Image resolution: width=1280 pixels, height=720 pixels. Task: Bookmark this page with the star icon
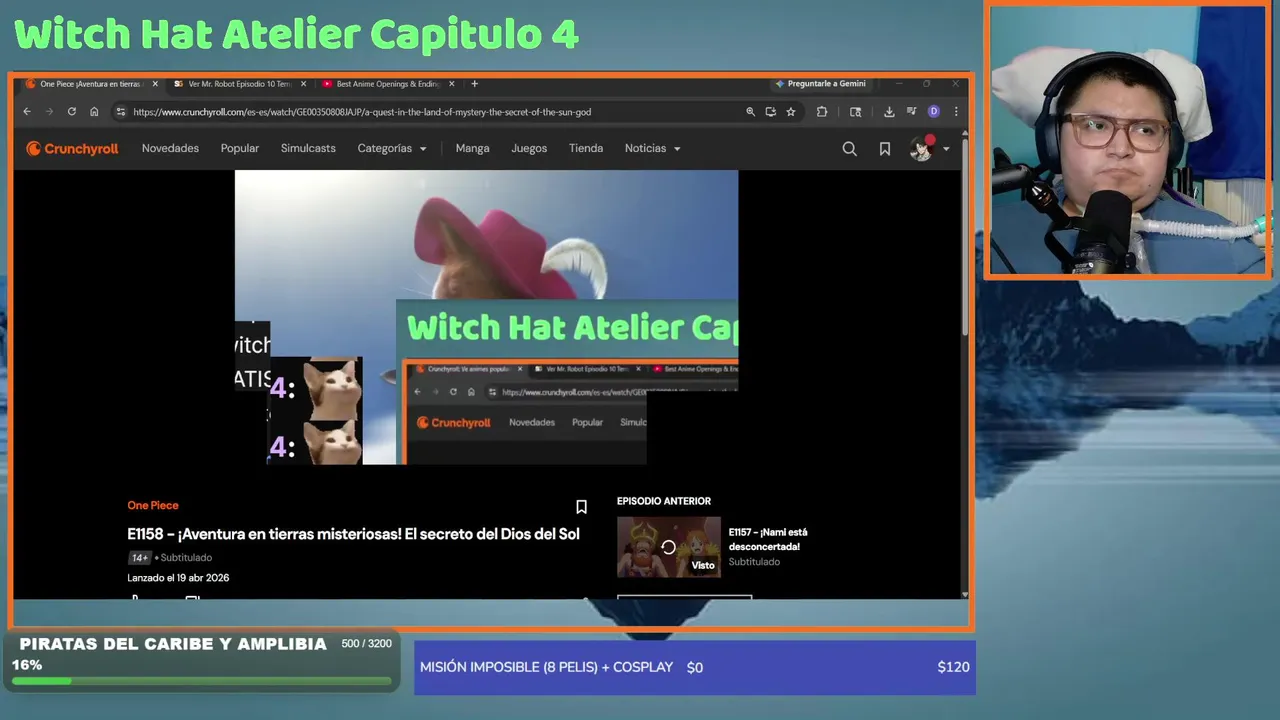tap(790, 112)
